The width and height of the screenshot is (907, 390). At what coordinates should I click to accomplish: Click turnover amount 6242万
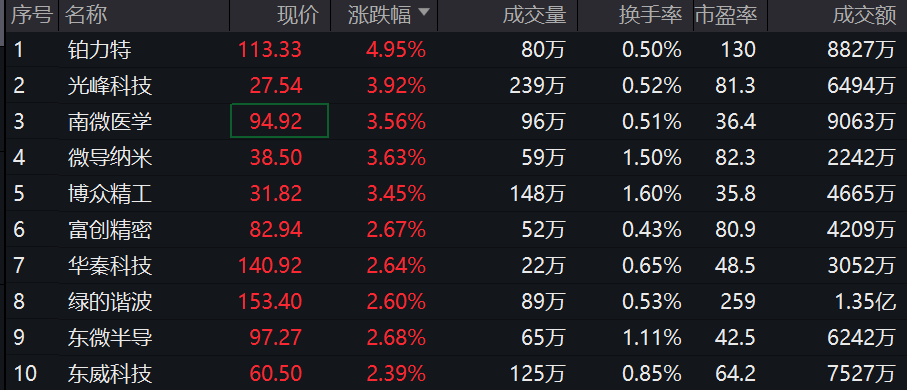[861, 337]
